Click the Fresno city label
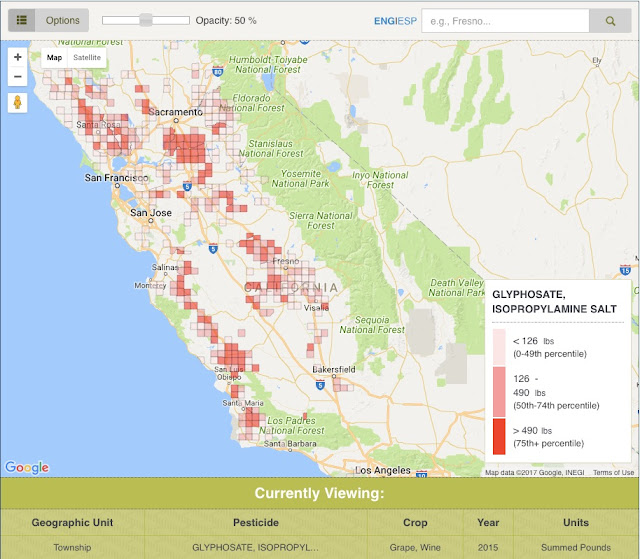Image resolution: width=640 pixels, height=559 pixels. [286, 261]
